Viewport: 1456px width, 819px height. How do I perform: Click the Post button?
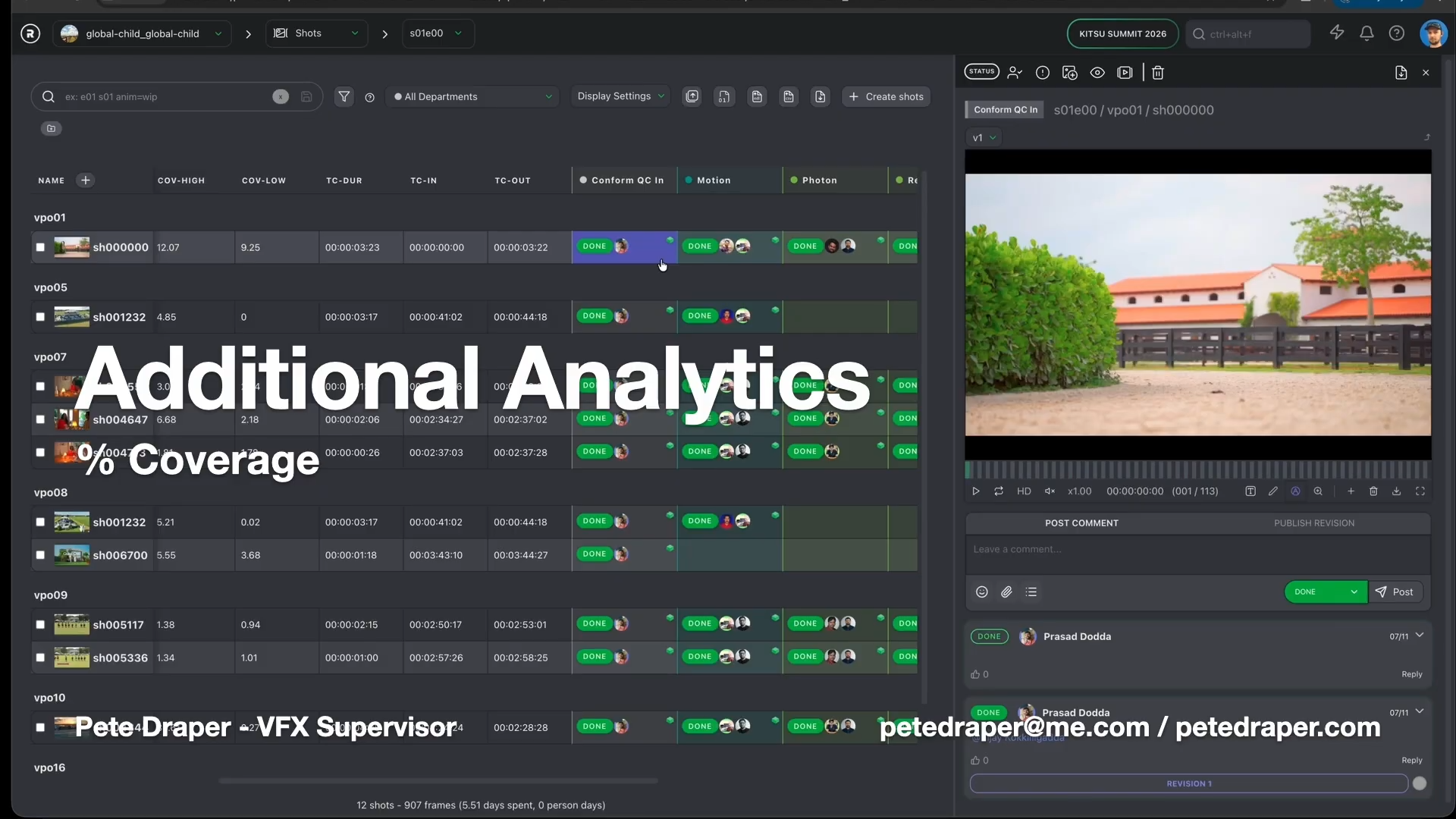[x=1395, y=592]
